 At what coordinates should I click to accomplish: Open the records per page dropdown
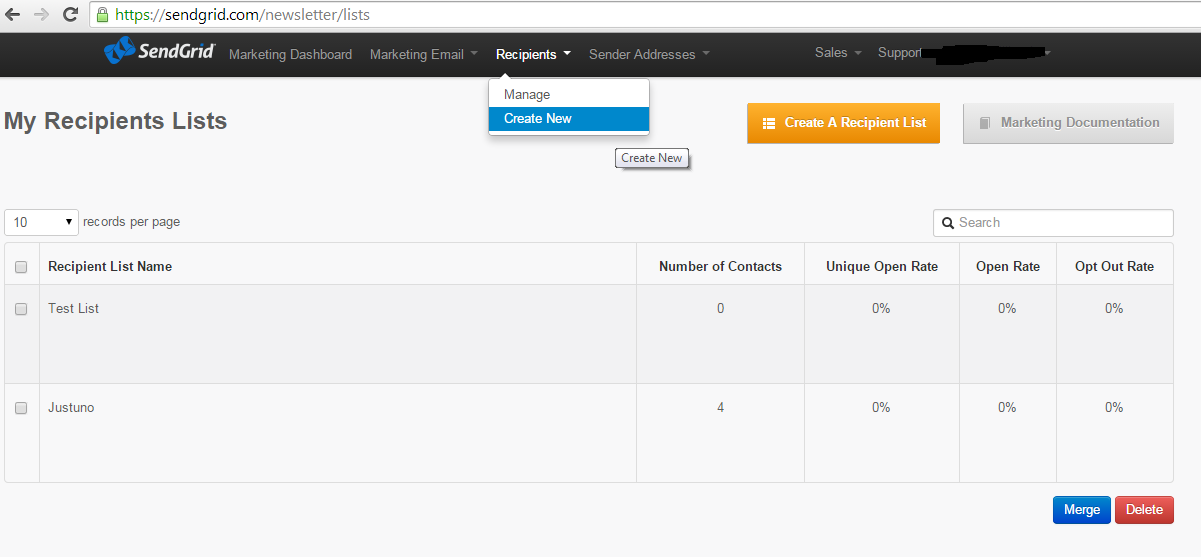(42, 222)
